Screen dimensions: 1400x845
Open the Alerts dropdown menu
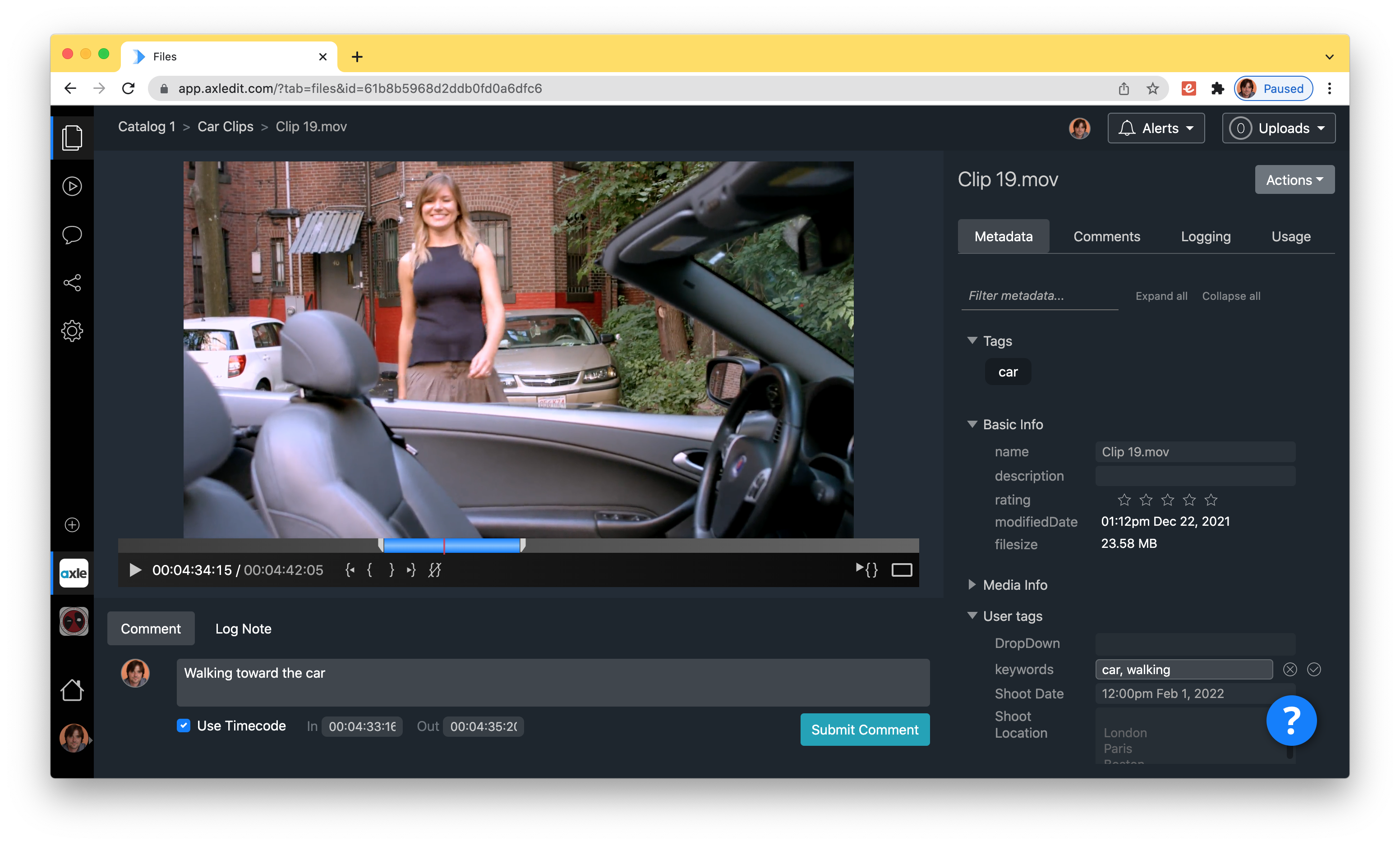point(1156,129)
